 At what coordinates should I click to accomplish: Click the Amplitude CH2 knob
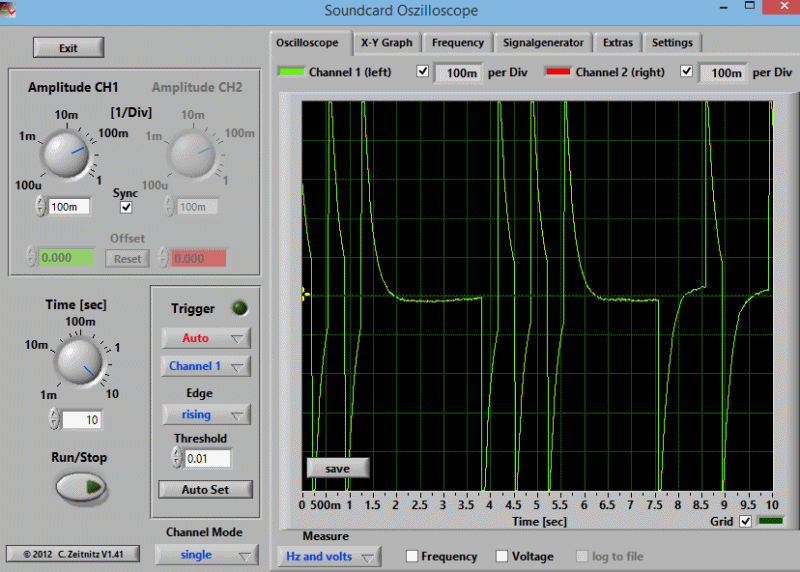point(192,154)
